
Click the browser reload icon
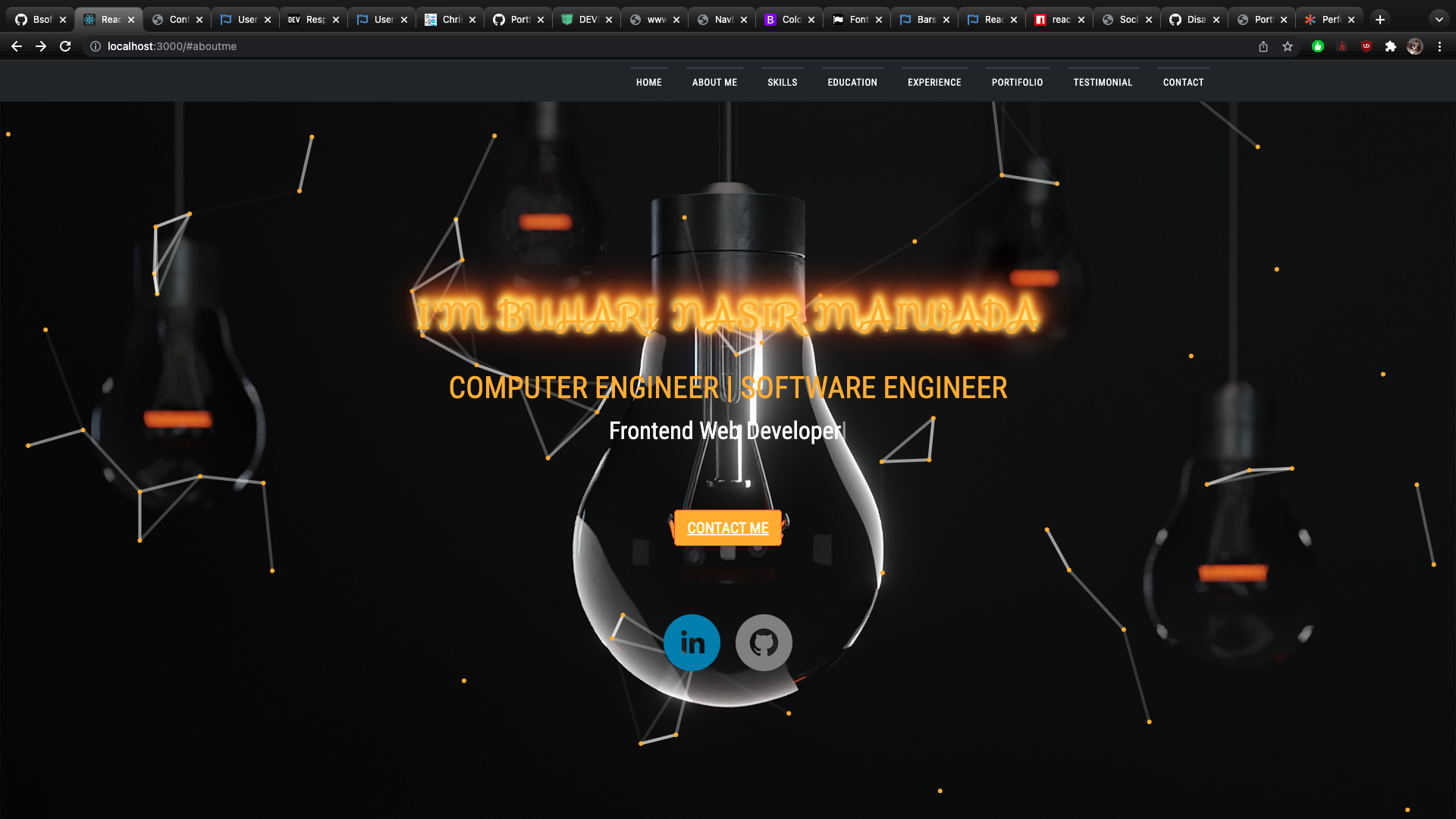(x=65, y=46)
